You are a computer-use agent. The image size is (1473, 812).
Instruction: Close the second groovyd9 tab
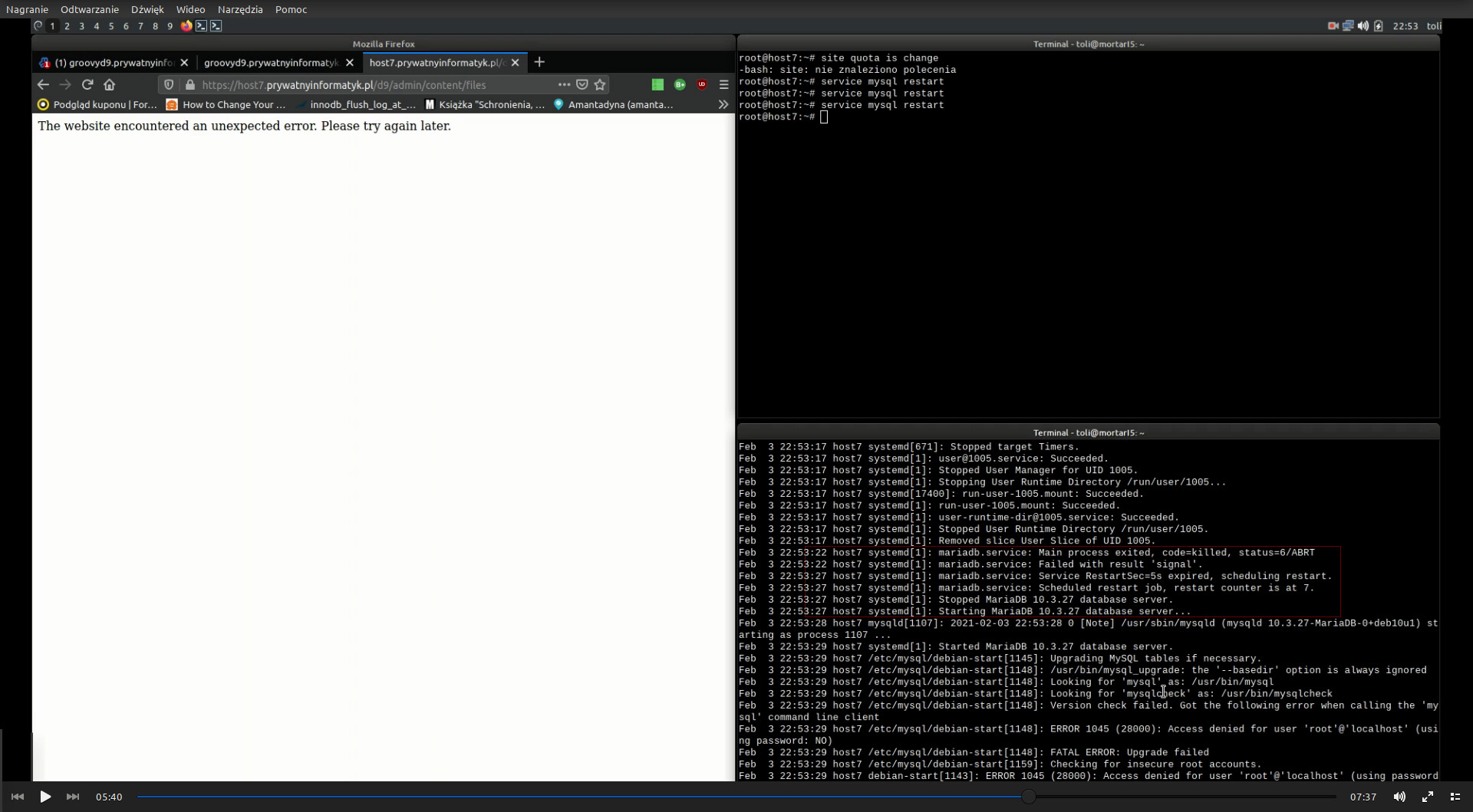350,63
